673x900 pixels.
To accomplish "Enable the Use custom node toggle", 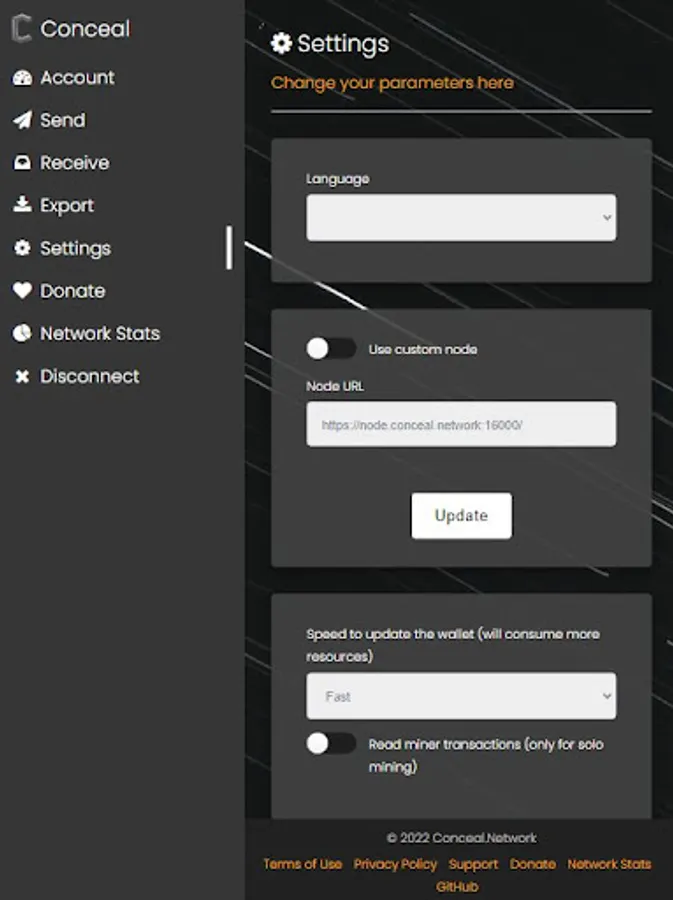I will tap(331, 348).
